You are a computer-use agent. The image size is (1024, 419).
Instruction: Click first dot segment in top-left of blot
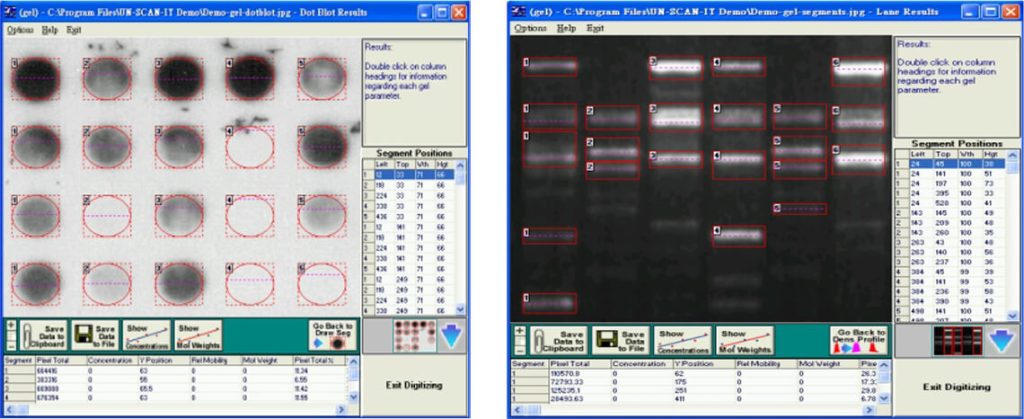[x=35, y=78]
